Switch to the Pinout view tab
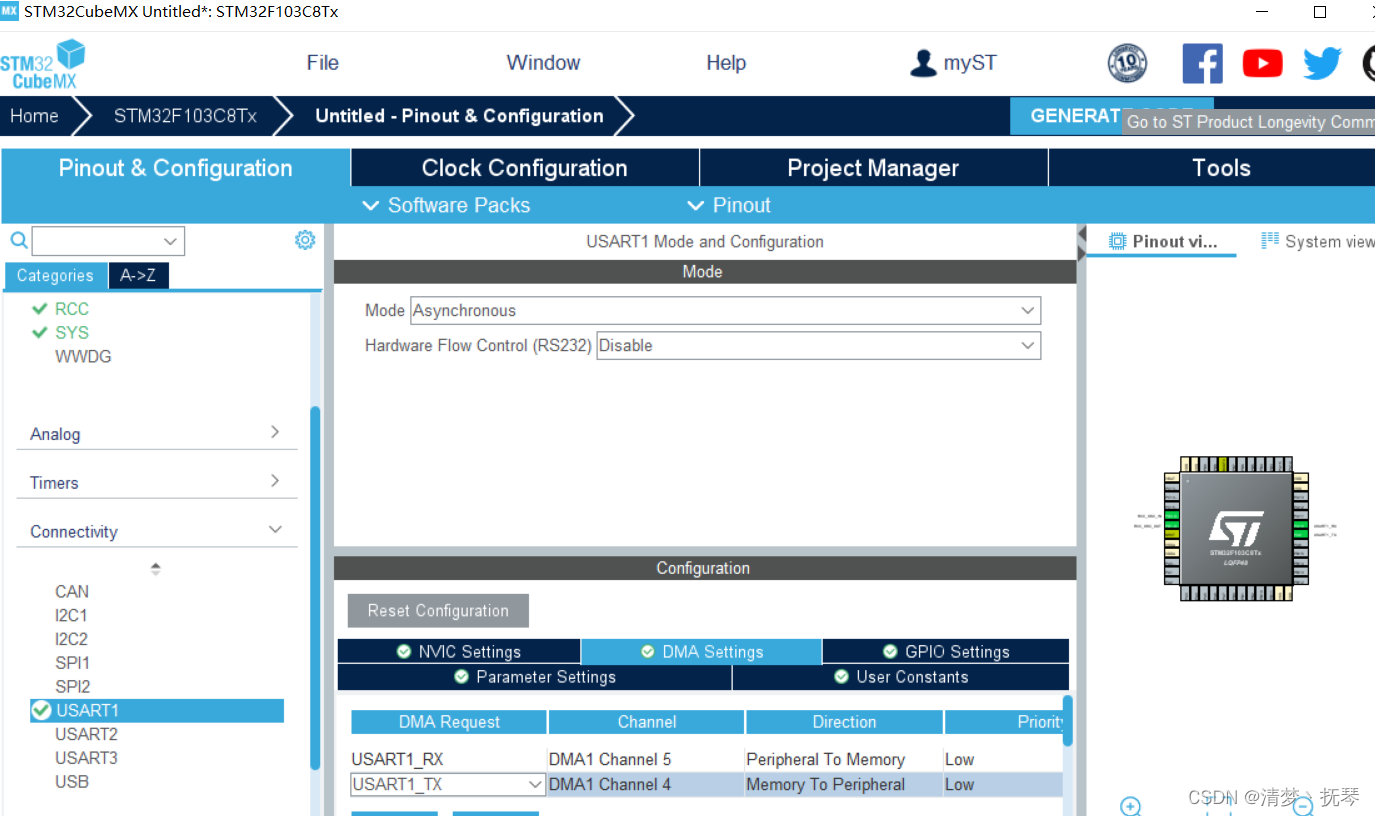The image size is (1375, 816). [x=1163, y=241]
